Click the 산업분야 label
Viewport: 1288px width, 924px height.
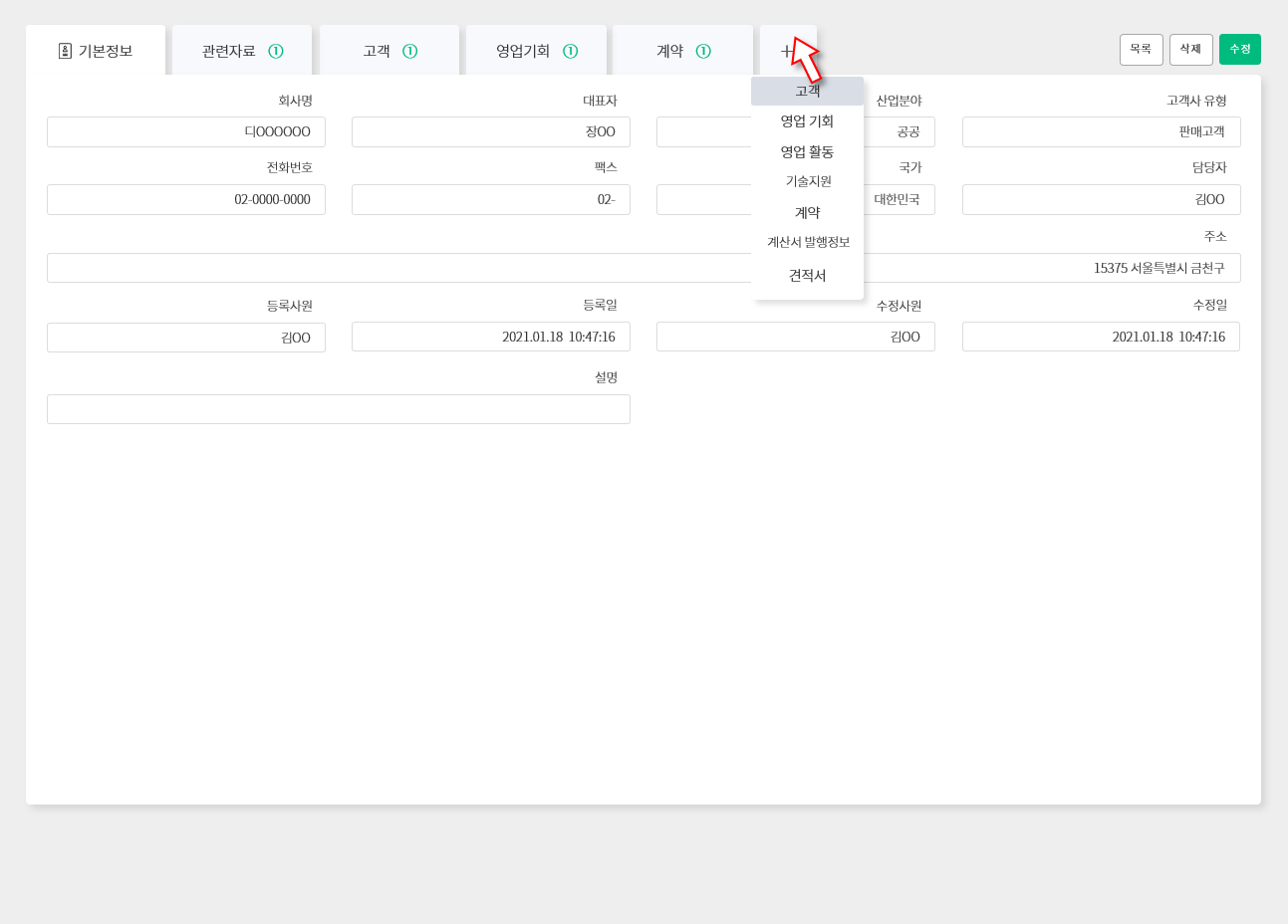(x=899, y=101)
